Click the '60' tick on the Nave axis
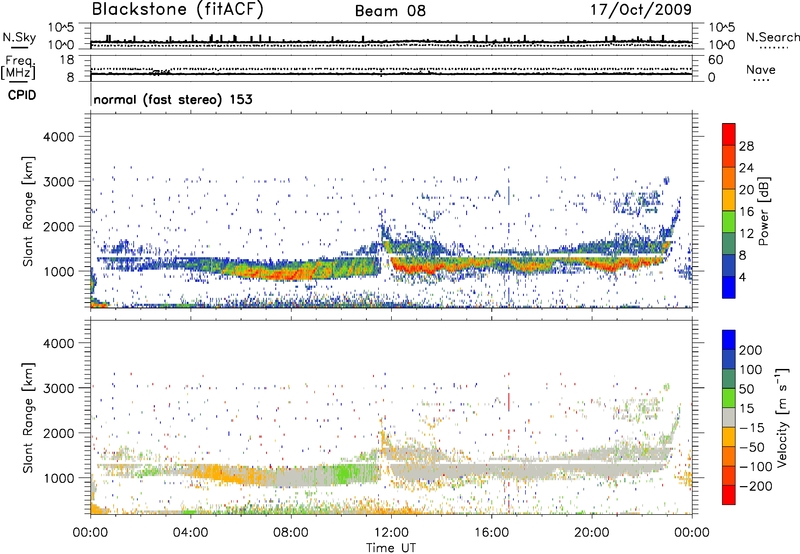Screen dimensions: 800x554 click(x=715, y=60)
